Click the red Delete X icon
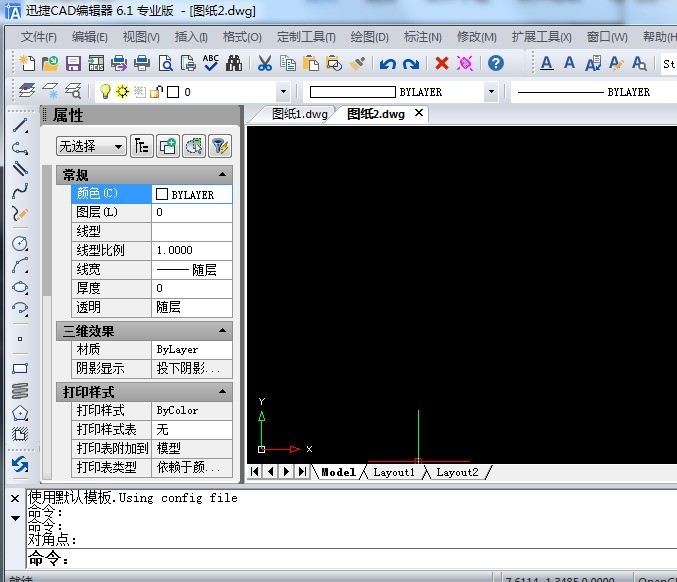The height and width of the screenshot is (582, 677). tap(441, 63)
